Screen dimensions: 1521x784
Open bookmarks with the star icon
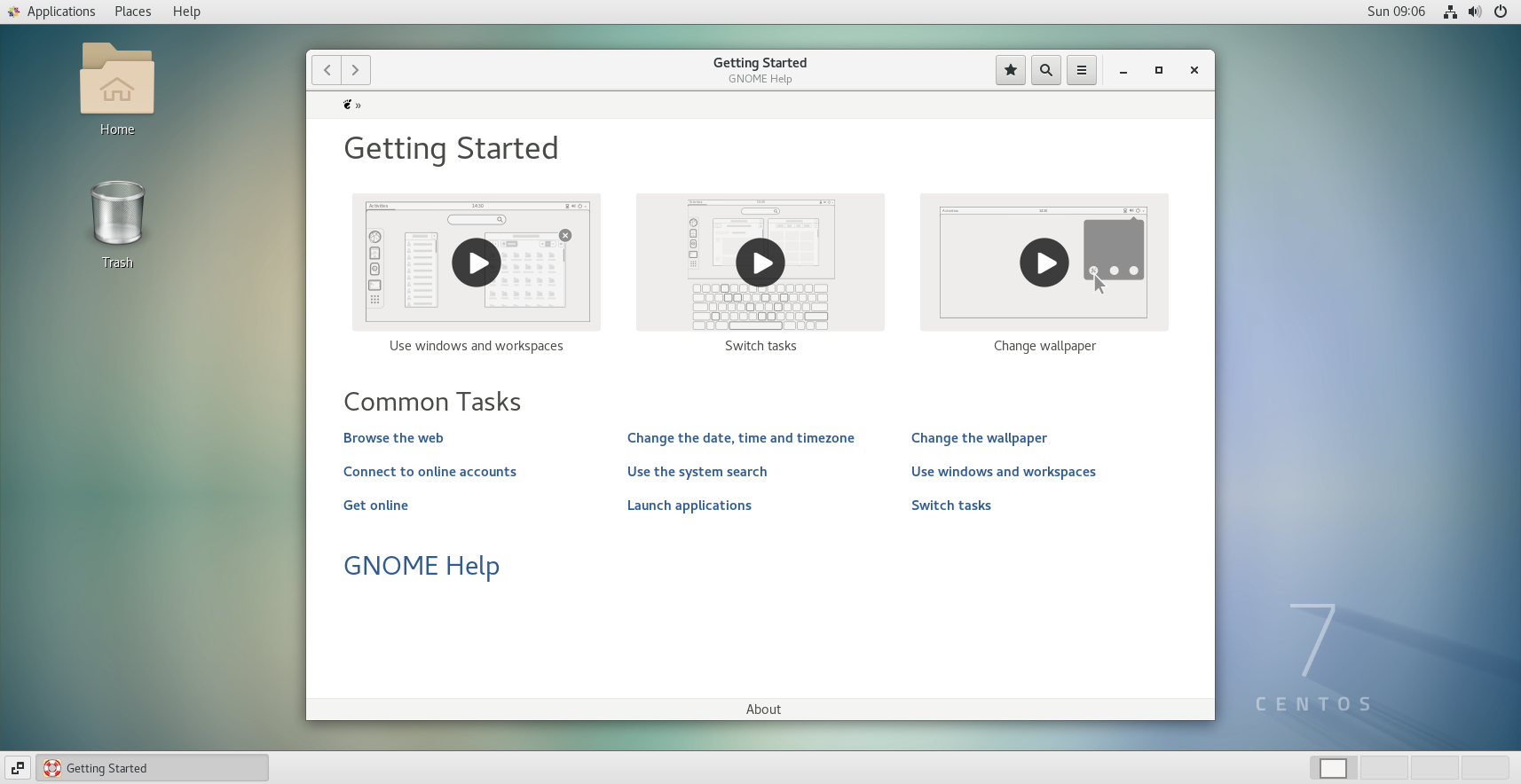pyautogui.click(x=1011, y=70)
